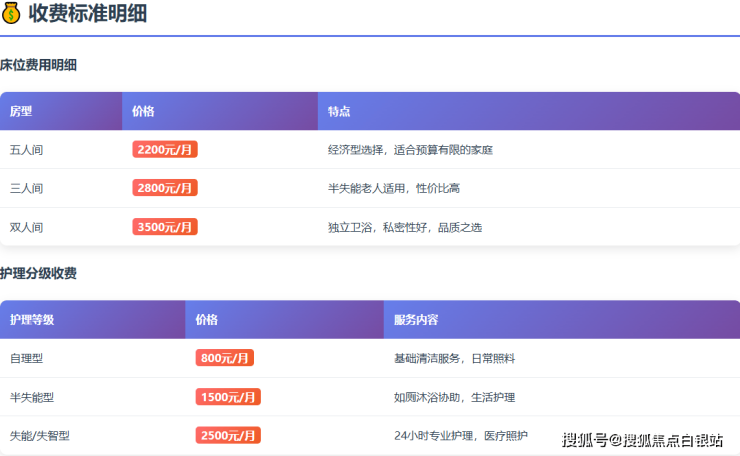Select the 双人间 room type cell
The image size is (740, 456).
coord(27,227)
